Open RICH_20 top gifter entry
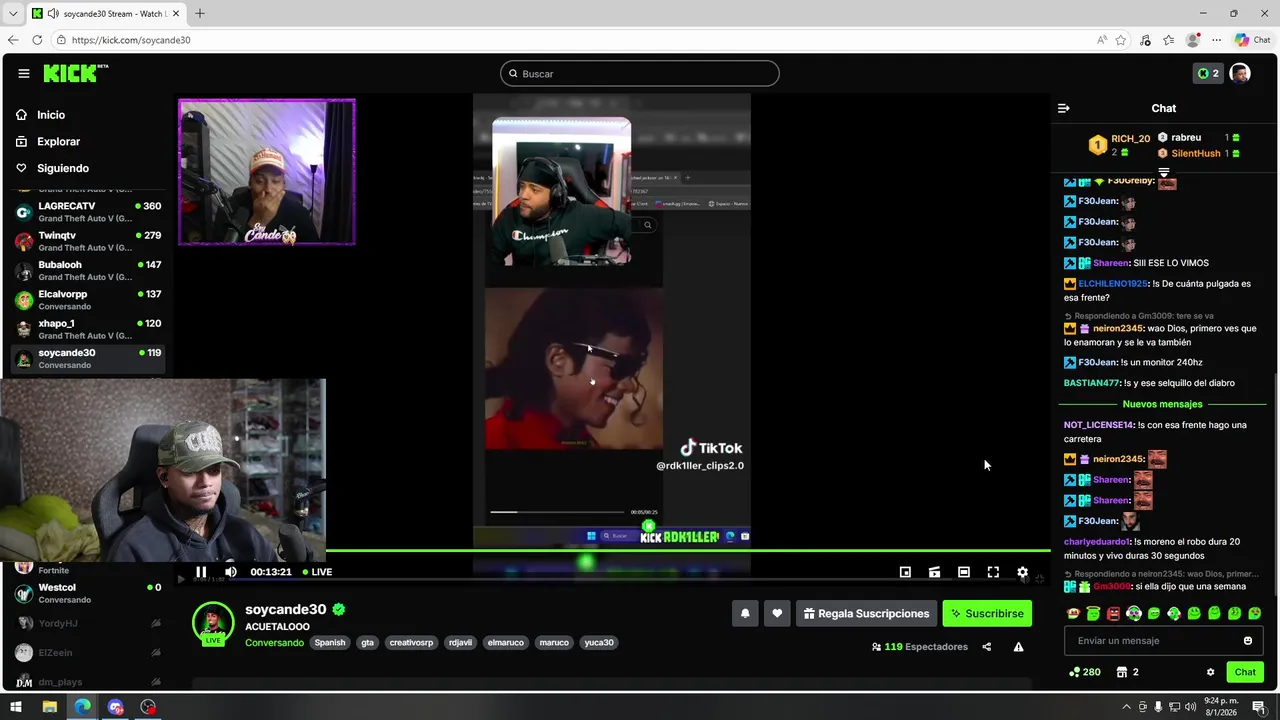1280x720 pixels. (1120, 145)
